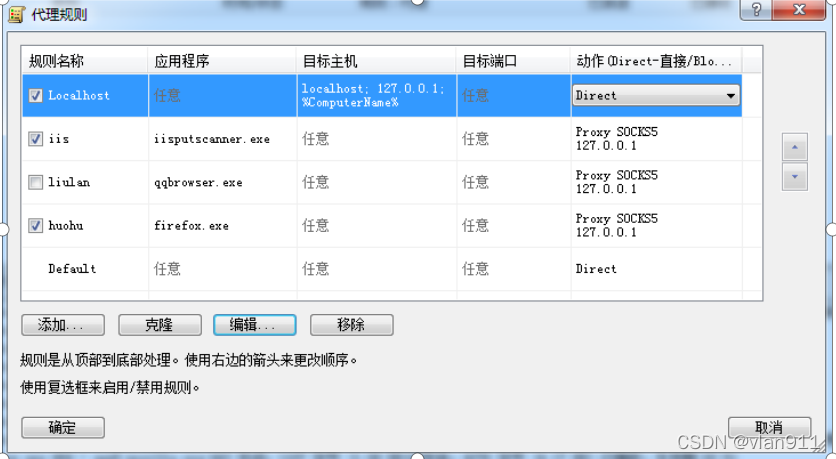Click the localhost; 127.0.0.1 target host cell

377,95
